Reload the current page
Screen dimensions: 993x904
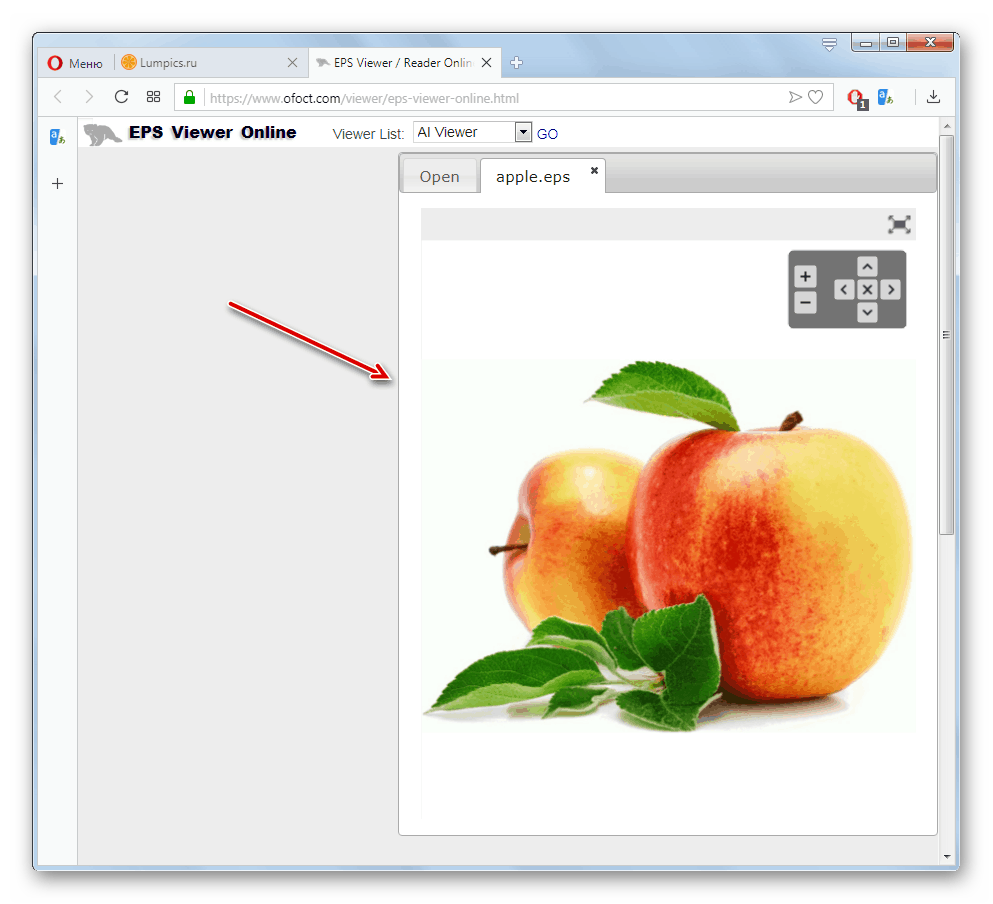pyautogui.click(x=122, y=97)
